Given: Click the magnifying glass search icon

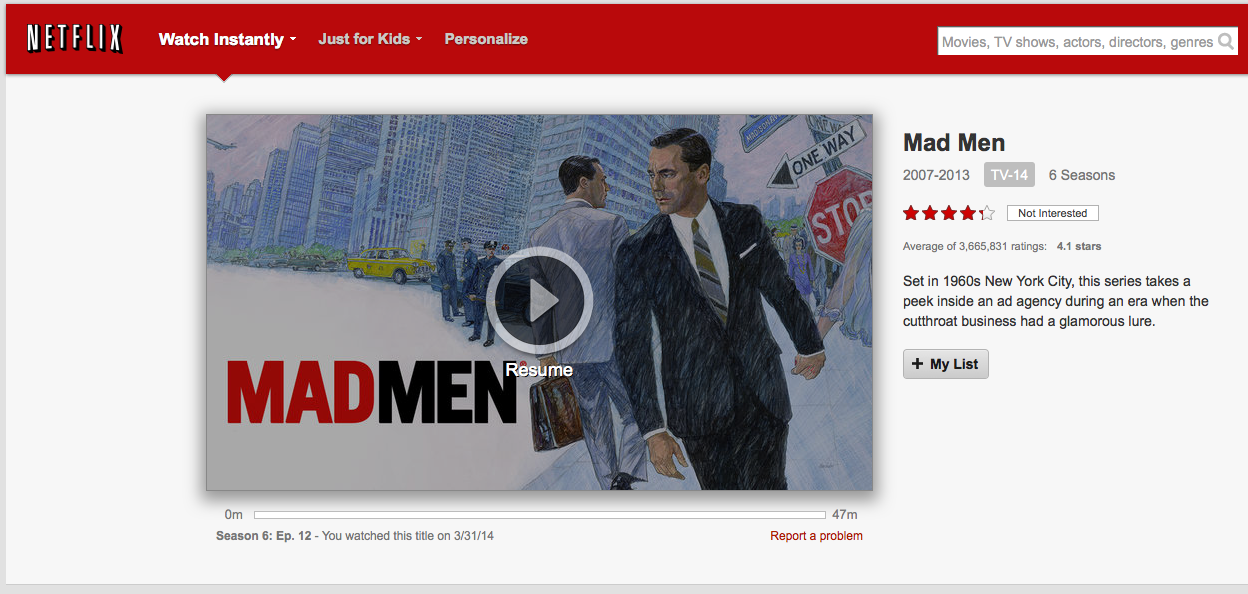Looking at the screenshot, I should pyautogui.click(x=1227, y=42).
